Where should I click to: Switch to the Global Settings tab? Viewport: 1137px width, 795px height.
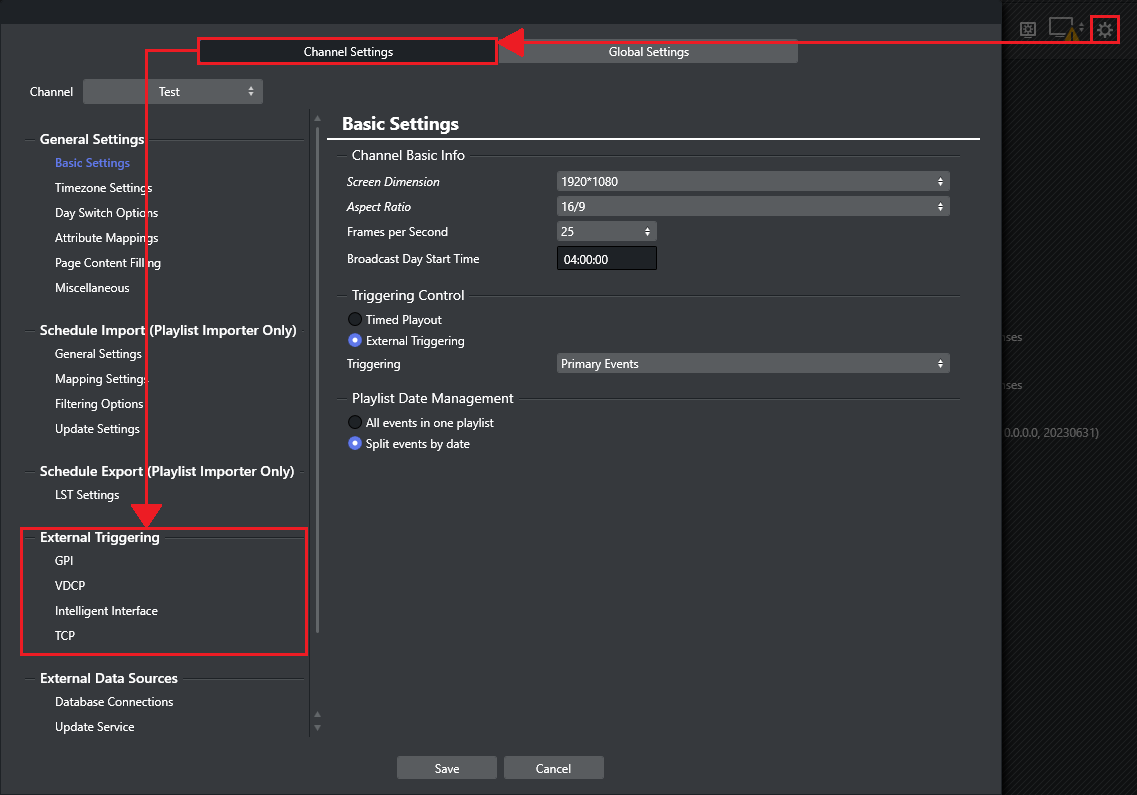pyautogui.click(x=648, y=52)
